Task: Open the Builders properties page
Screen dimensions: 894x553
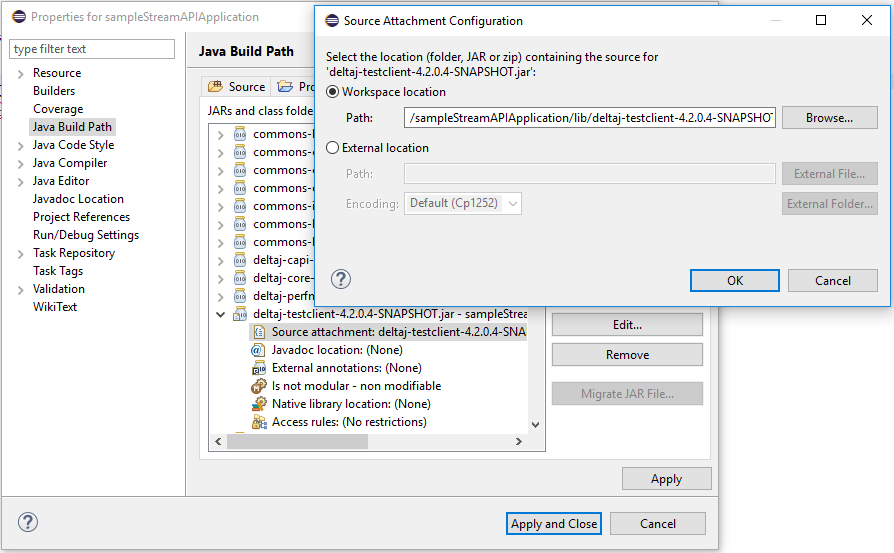Action: pos(54,91)
